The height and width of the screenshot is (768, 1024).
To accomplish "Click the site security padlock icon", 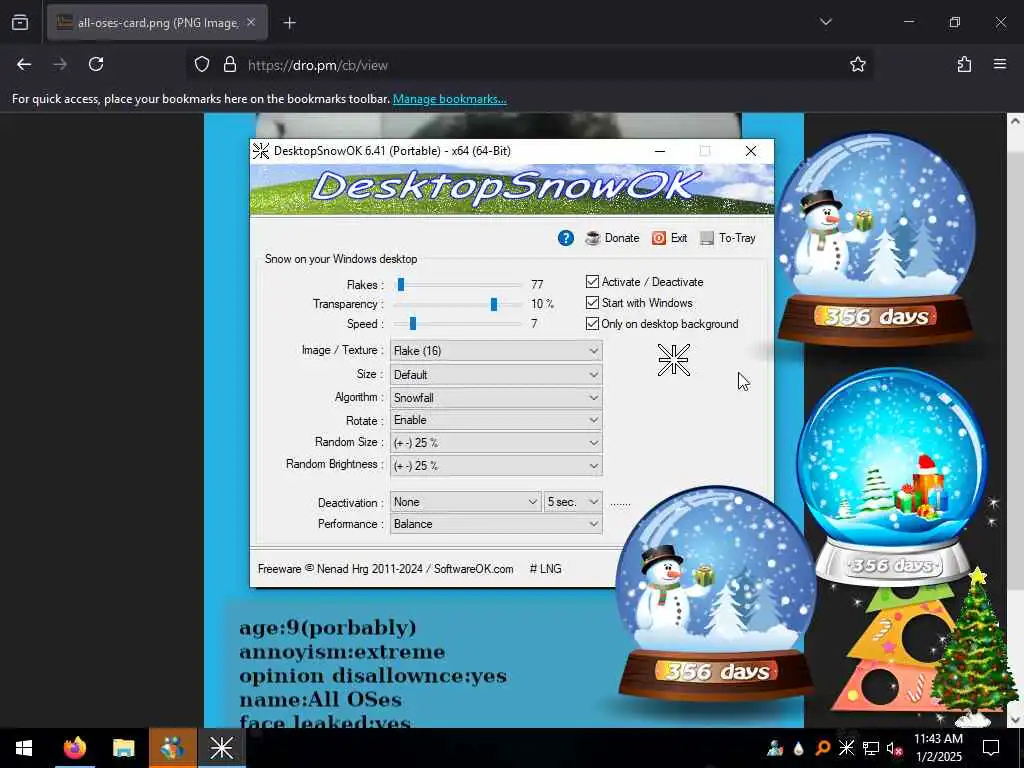I will (229, 65).
